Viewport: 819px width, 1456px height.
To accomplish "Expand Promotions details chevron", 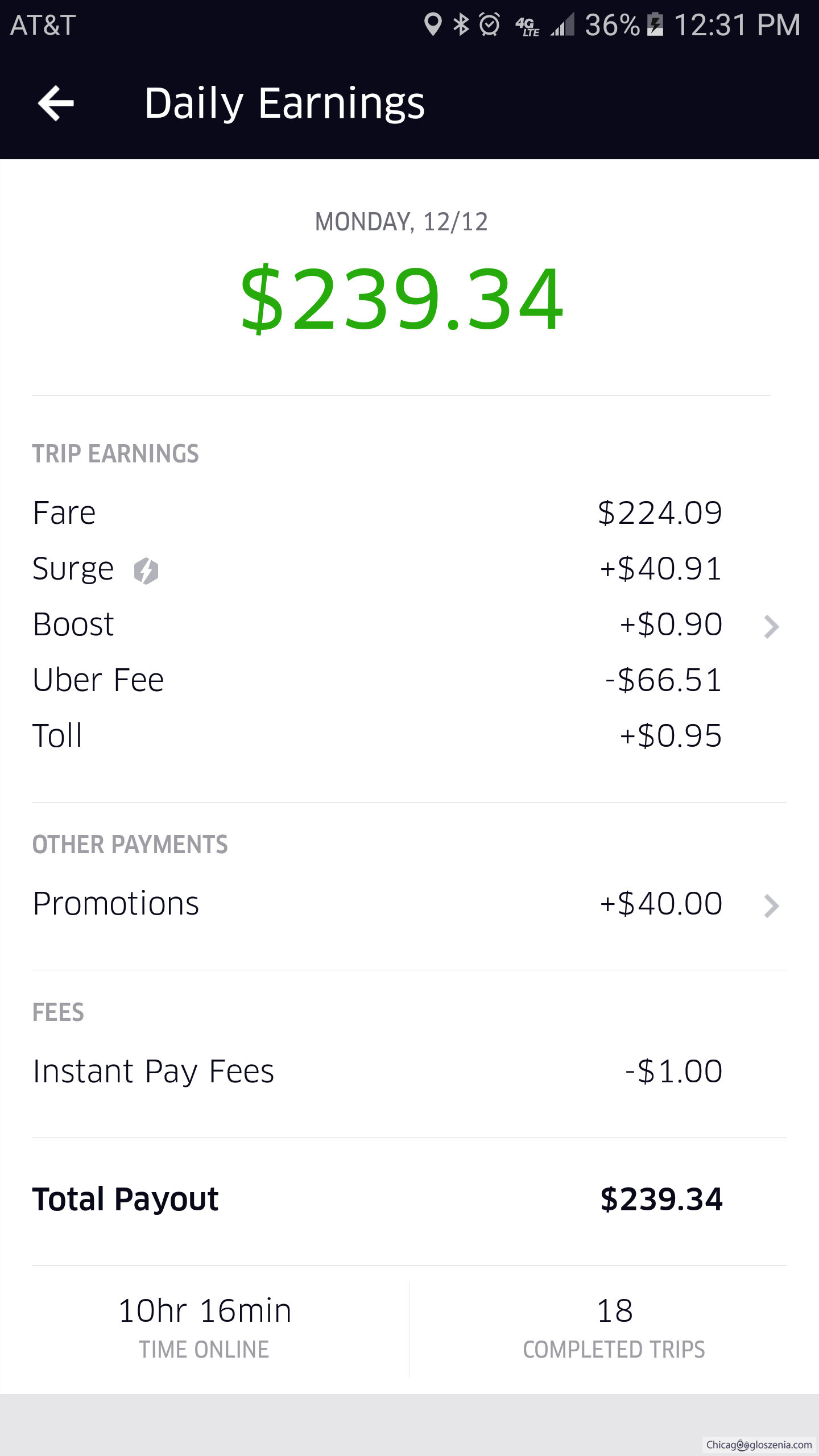I will point(771,906).
